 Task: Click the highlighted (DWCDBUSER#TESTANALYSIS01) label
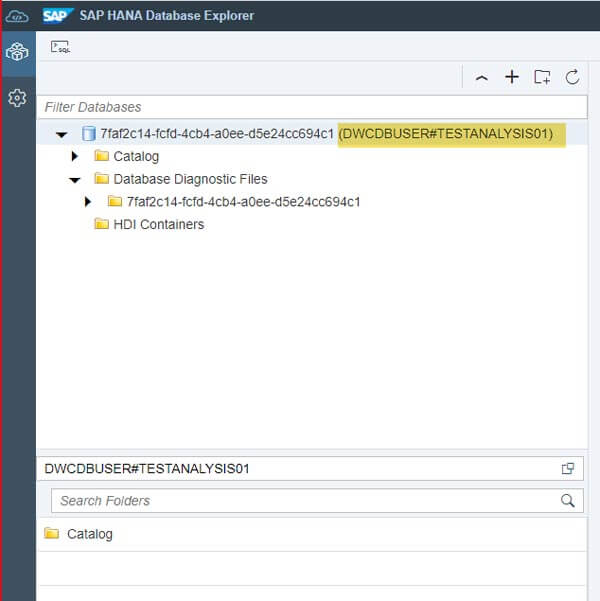446,134
